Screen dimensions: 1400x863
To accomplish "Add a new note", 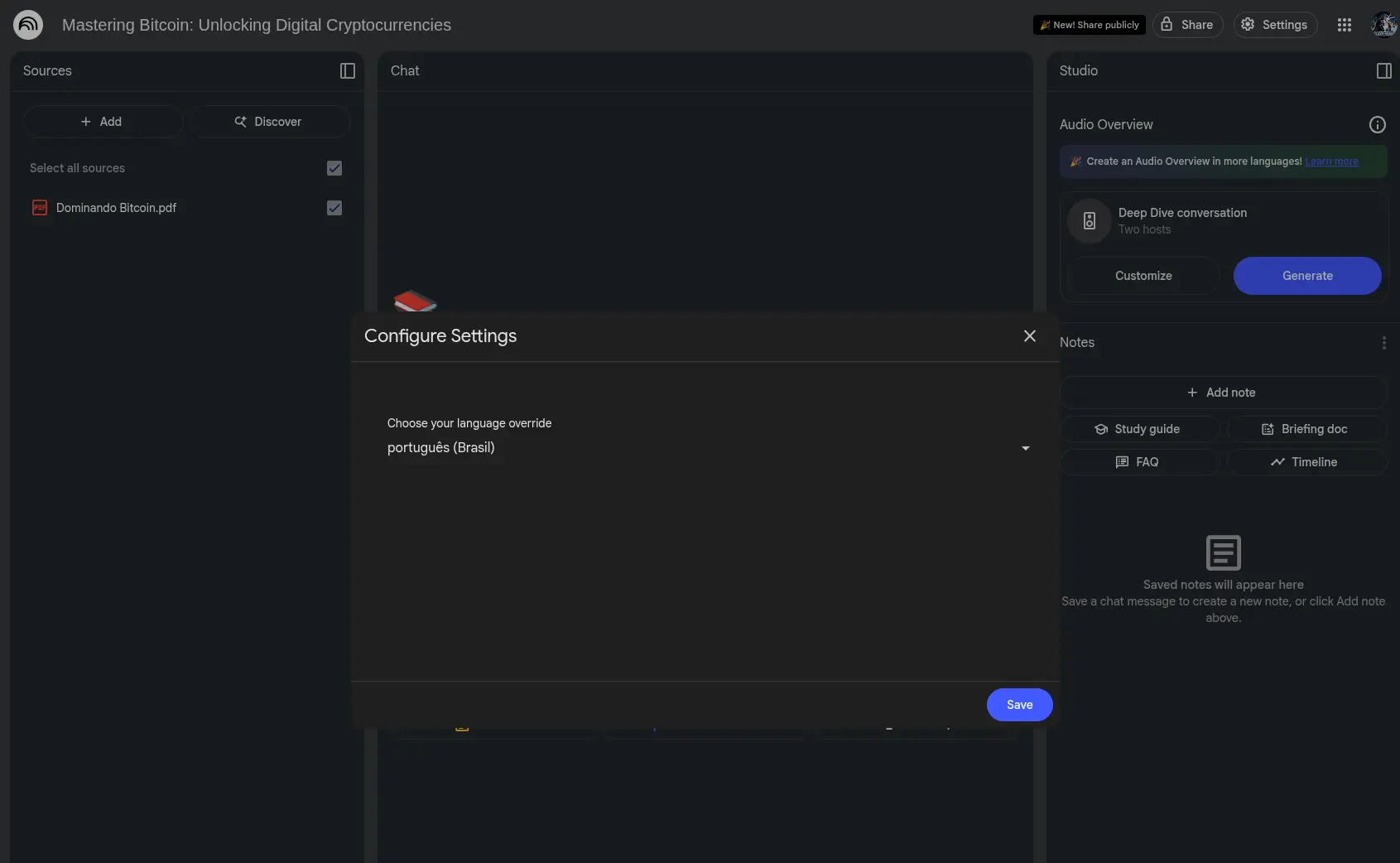I will [1223, 393].
